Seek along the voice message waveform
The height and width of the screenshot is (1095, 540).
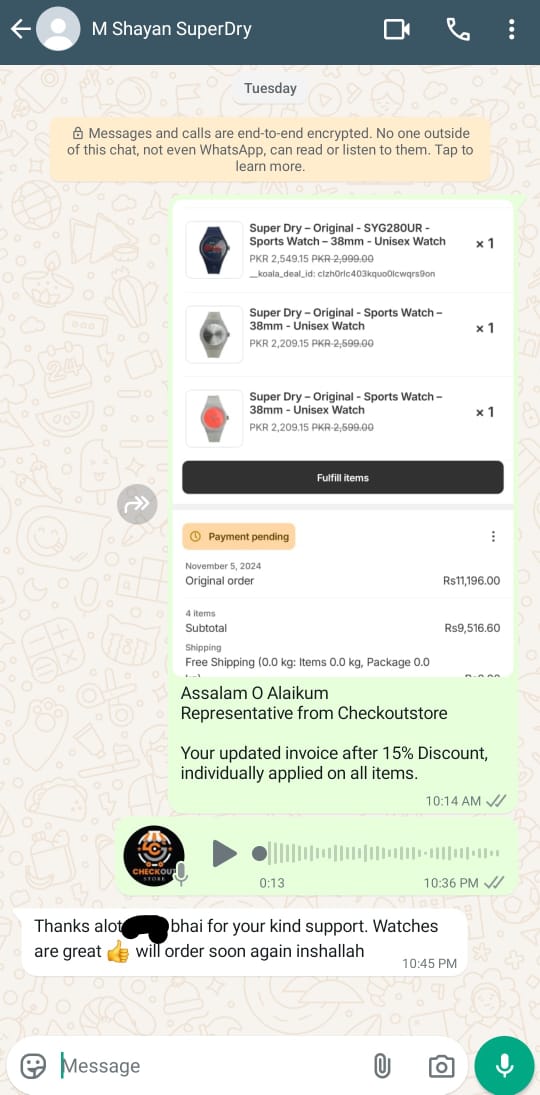[376, 853]
